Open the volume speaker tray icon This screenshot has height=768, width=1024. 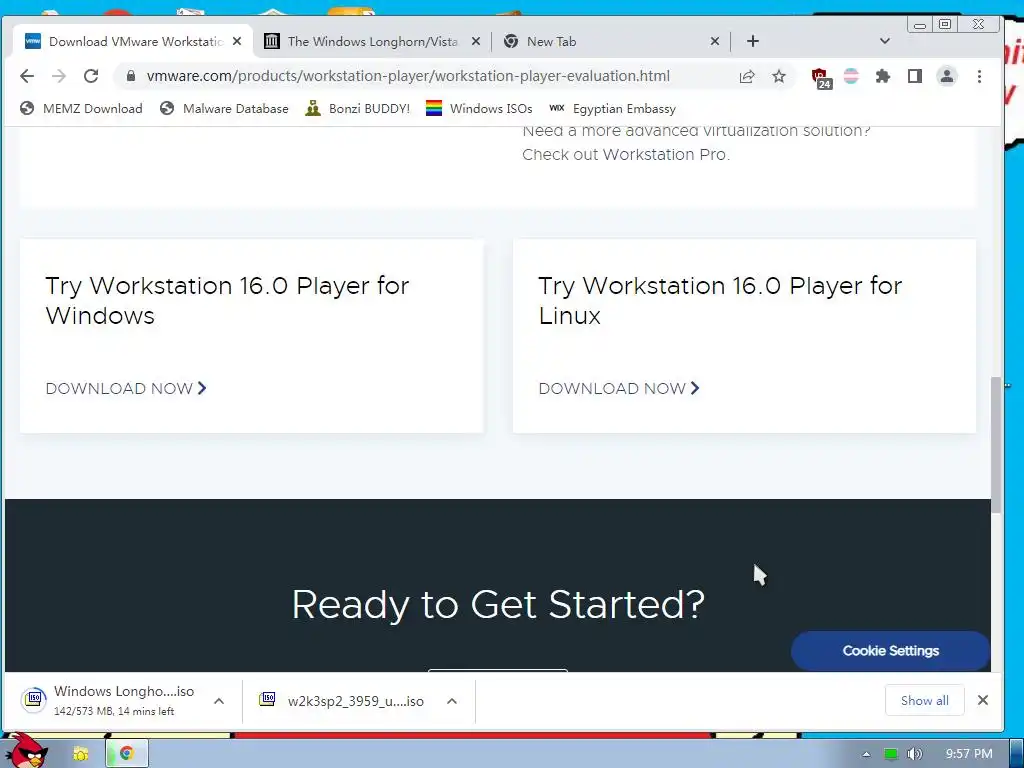click(915, 754)
